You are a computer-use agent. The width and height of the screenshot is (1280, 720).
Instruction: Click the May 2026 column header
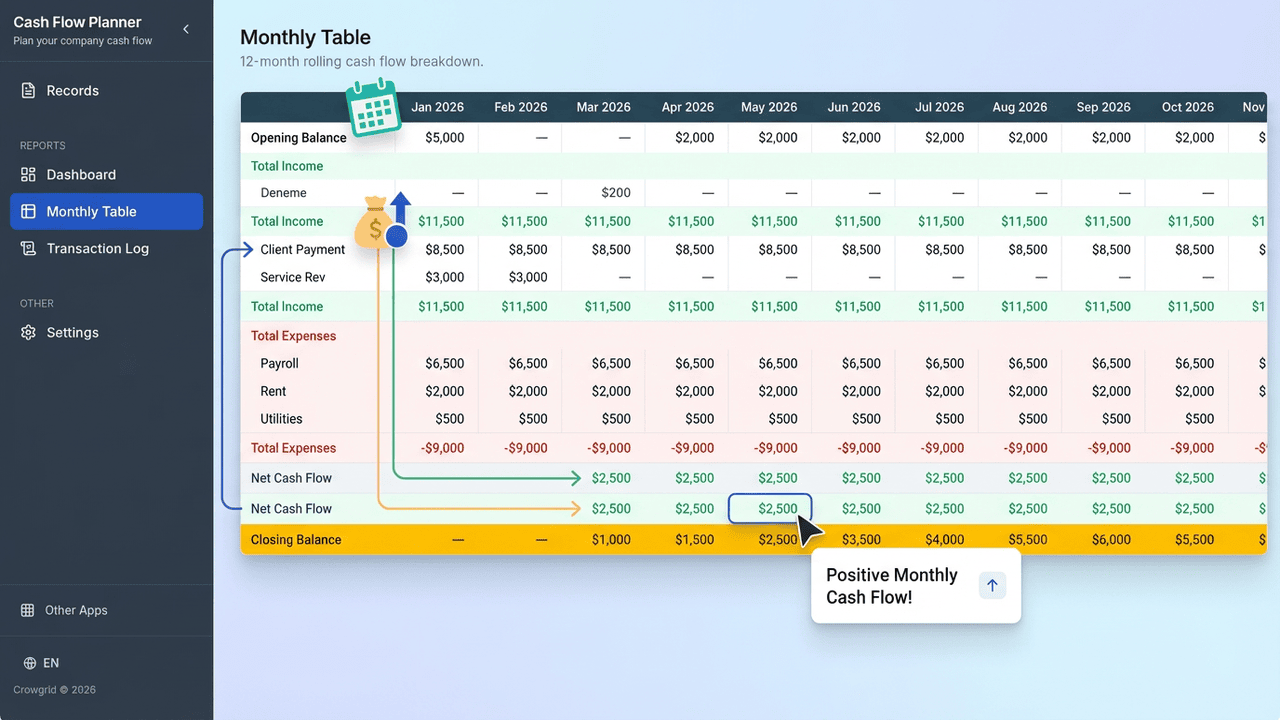pos(769,107)
